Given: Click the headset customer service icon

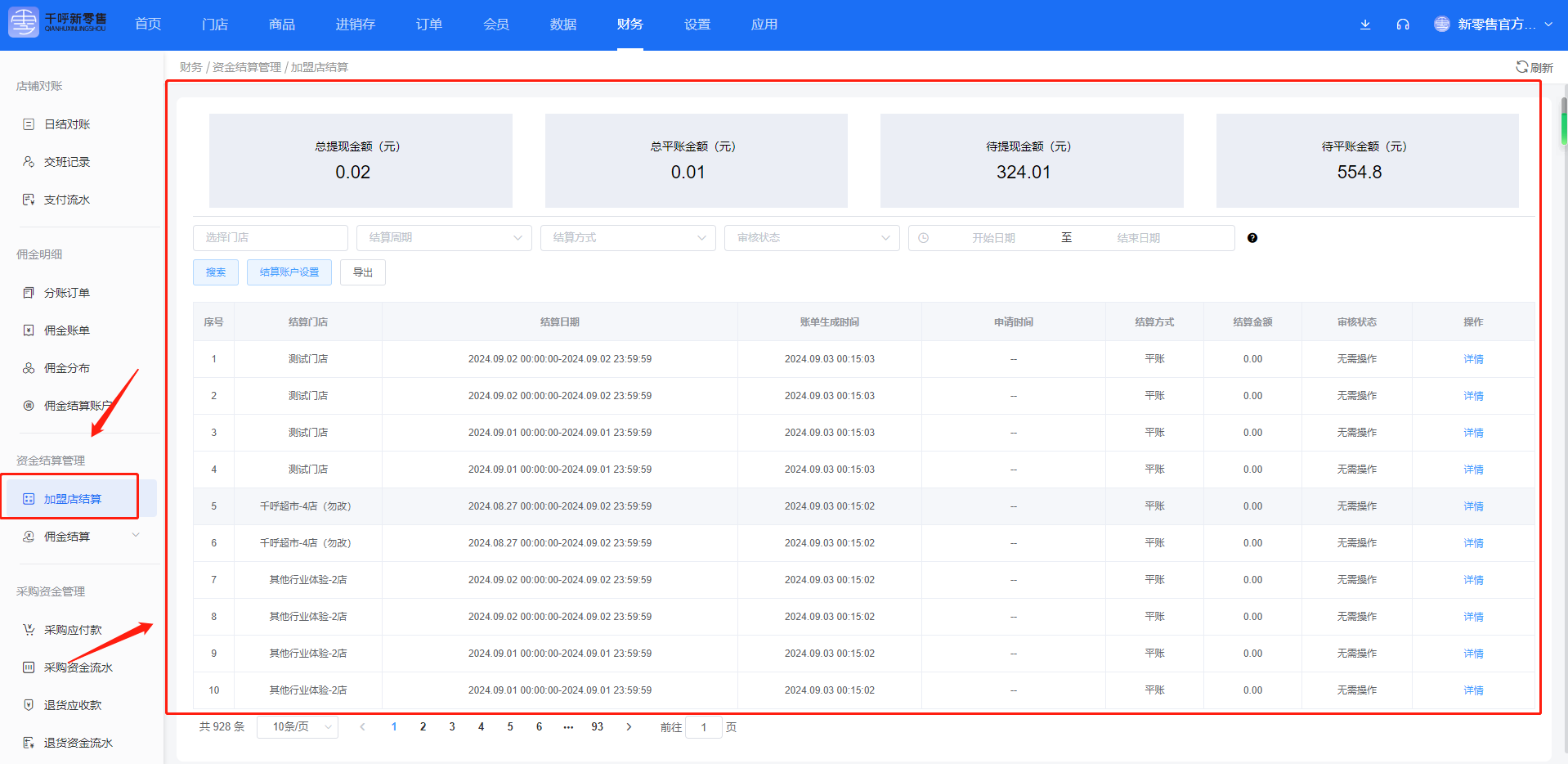Looking at the screenshot, I should 1403,25.
